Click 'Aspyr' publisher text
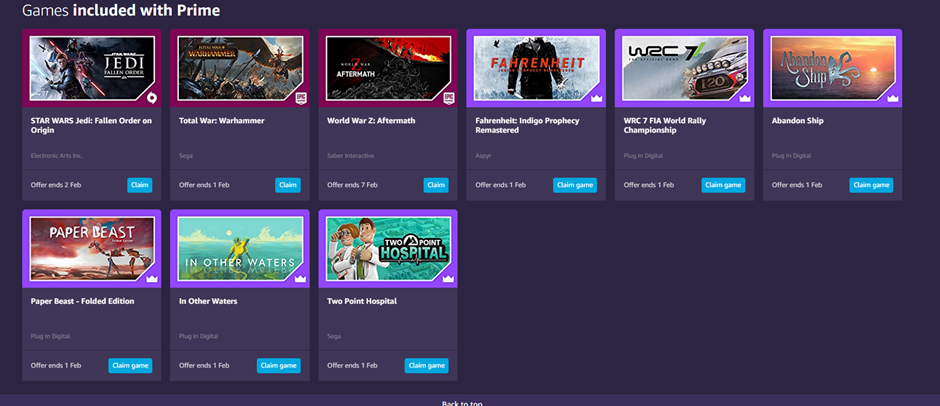Image resolution: width=940 pixels, height=406 pixels. (483, 156)
